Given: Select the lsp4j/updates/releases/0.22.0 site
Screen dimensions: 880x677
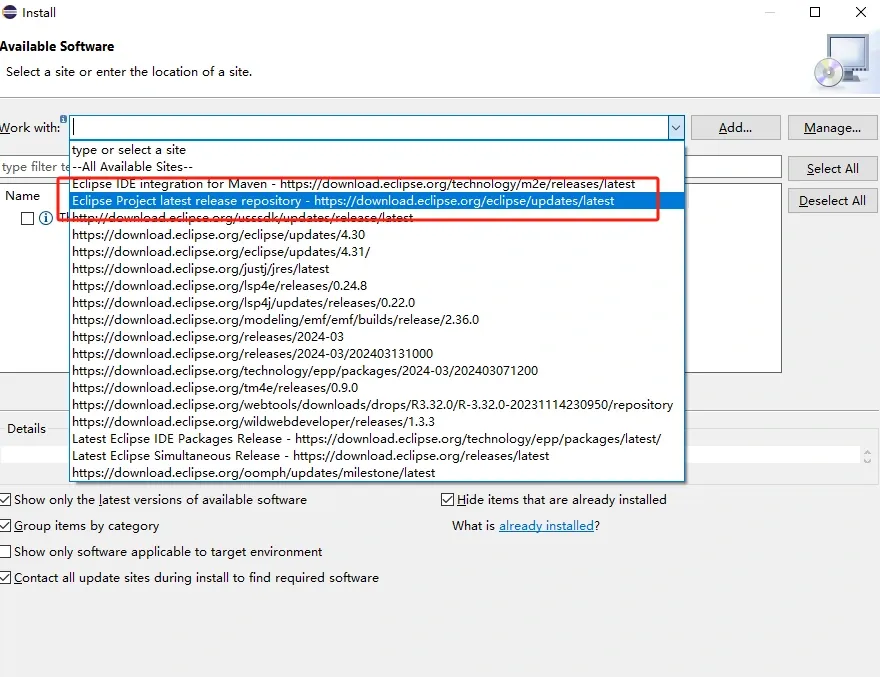Looking at the screenshot, I should [x=377, y=303].
